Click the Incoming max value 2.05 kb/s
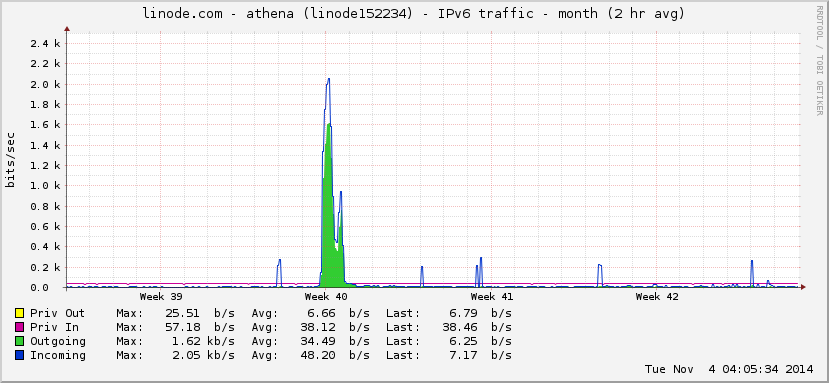829x383 pixels. tap(203, 355)
